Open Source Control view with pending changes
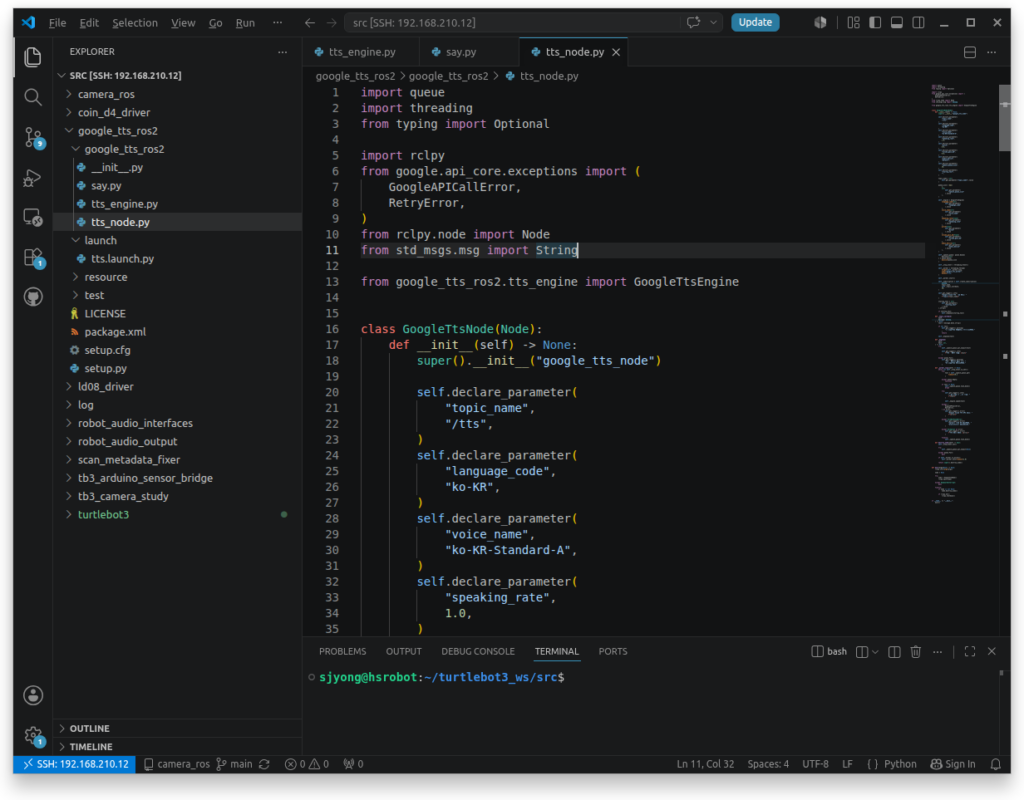Image resolution: width=1024 pixels, height=800 pixels. point(33,138)
